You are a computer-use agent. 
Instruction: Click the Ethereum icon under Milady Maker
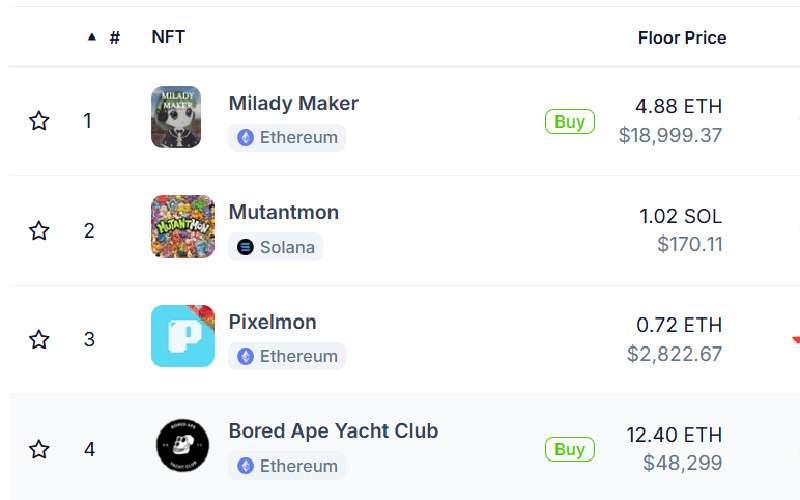(245, 137)
